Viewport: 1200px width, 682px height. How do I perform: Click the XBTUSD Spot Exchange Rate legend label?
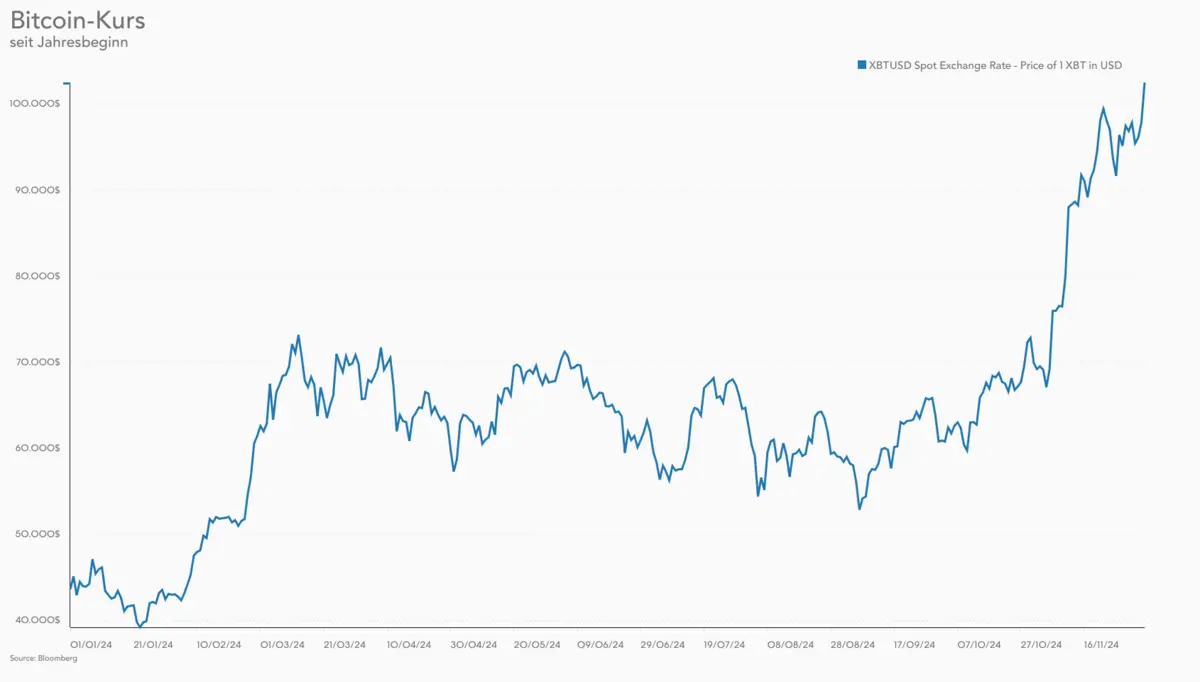click(x=994, y=65)
